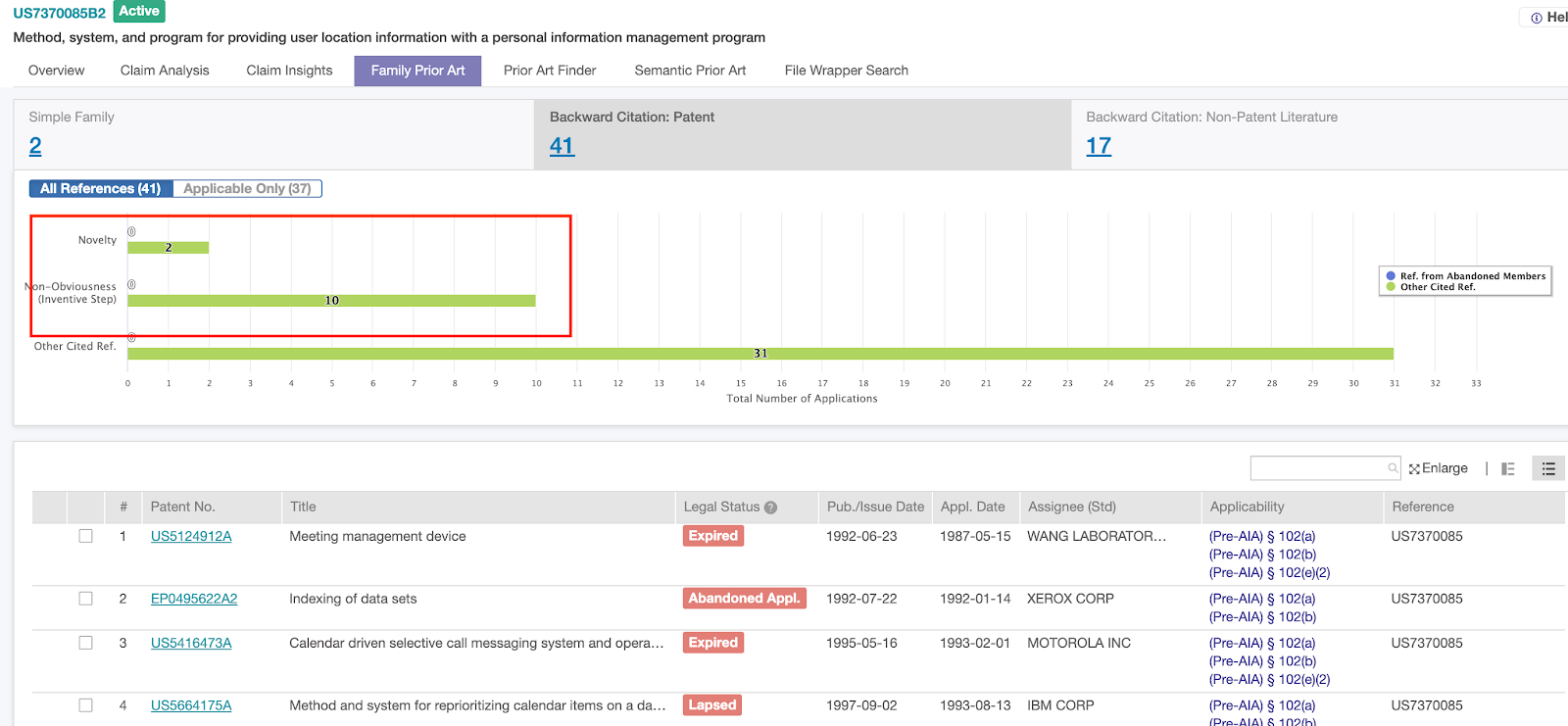Click the Abandoned Appl. status badge
Image resolution: width=1568 pixels, height=726 pixels.
coord(745,599)
